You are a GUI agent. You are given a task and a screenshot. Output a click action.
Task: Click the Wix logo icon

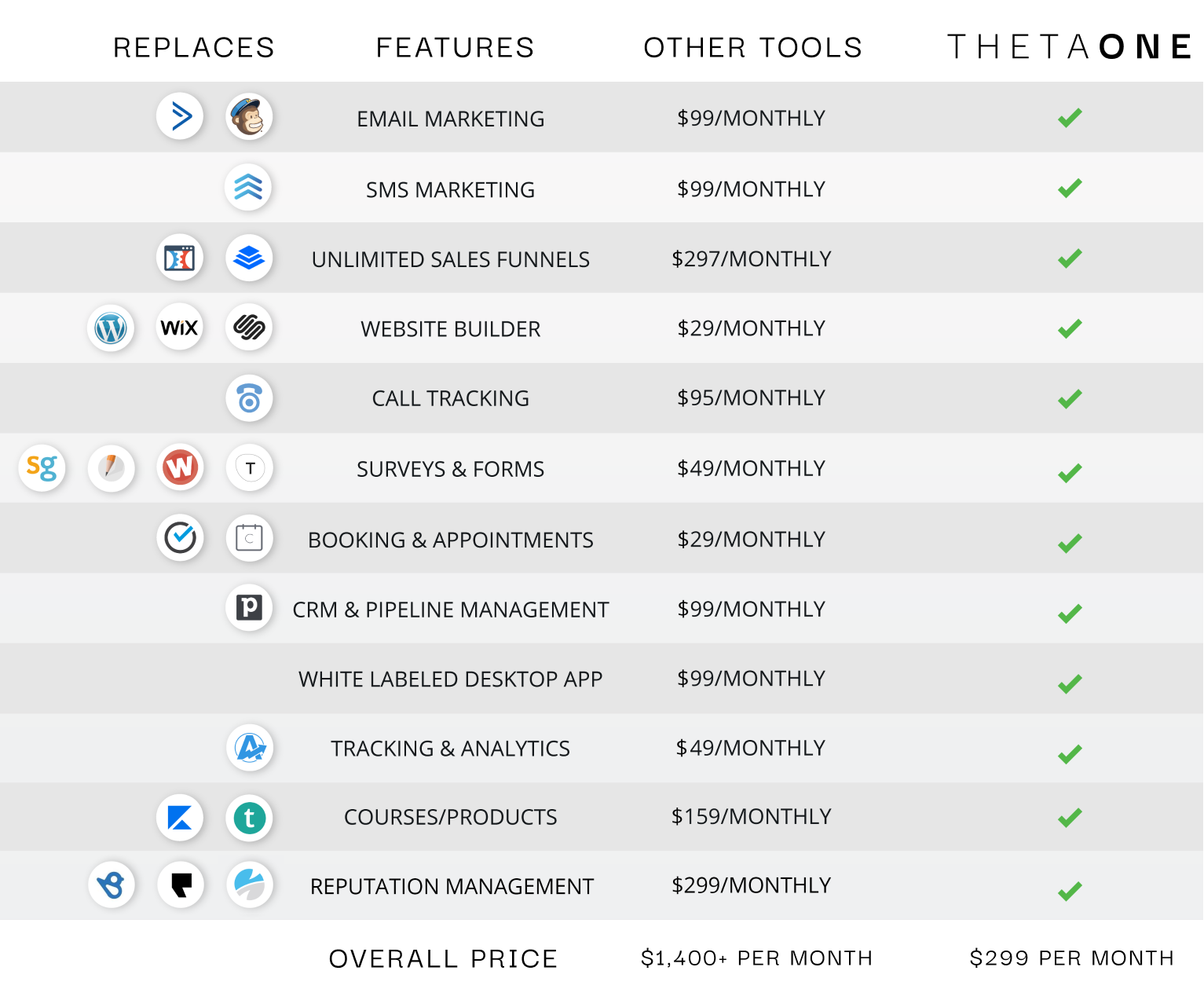(180, 328)
